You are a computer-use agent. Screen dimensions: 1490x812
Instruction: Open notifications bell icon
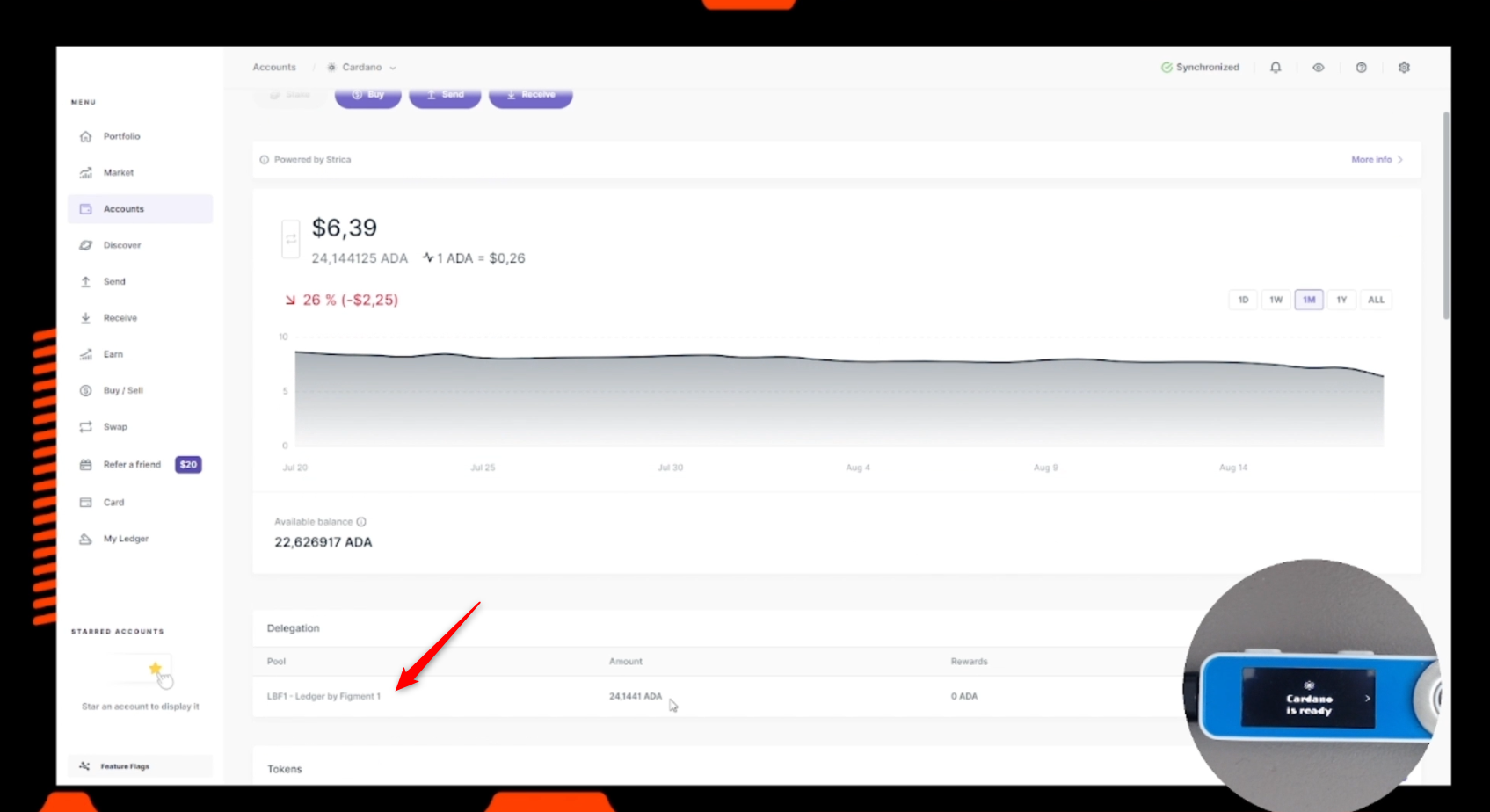1276,68
